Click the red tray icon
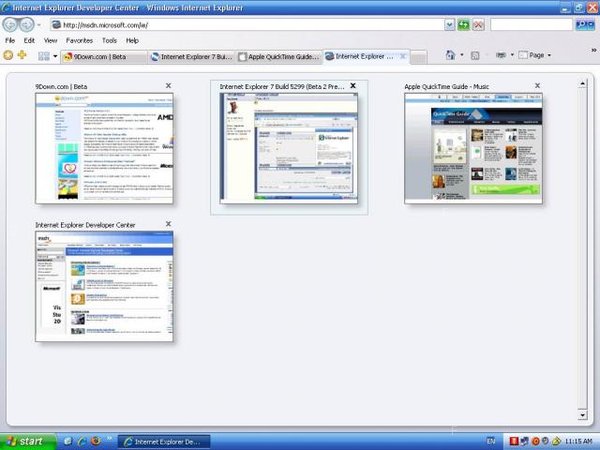This screenshot has height=450, width=600. (x=514, y=442)
